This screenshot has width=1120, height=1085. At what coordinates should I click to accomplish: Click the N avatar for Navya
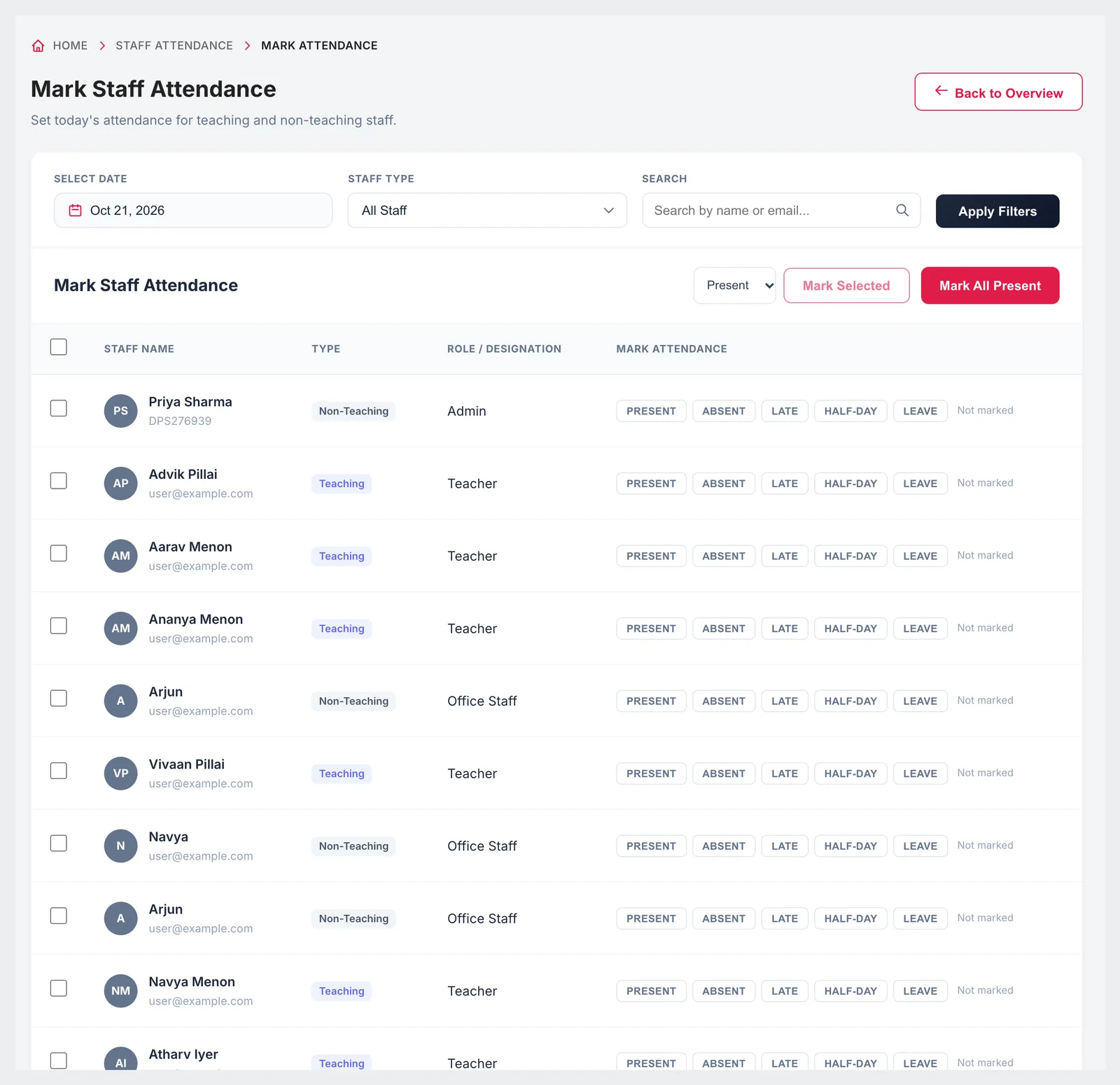(x=120, y=846)
